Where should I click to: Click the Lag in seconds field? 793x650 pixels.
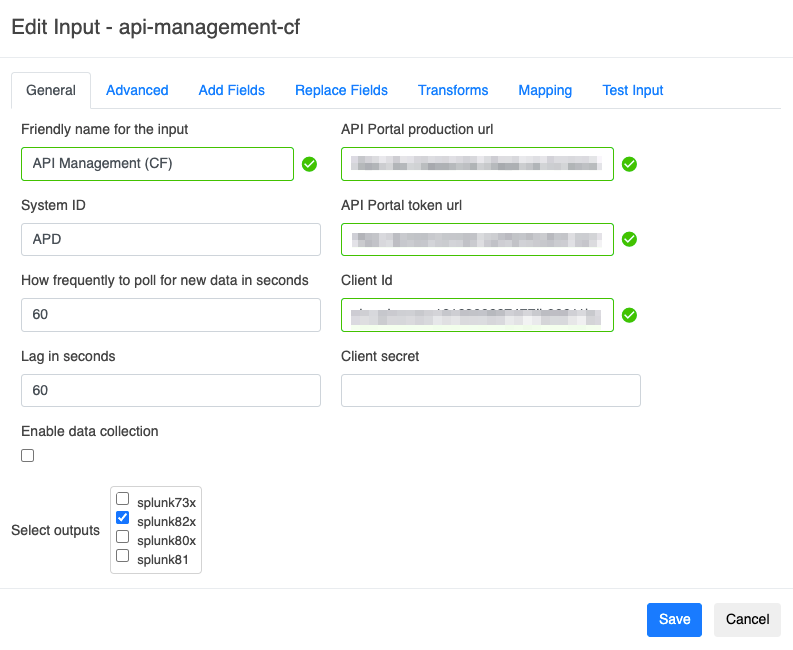(x=170, y=391)
